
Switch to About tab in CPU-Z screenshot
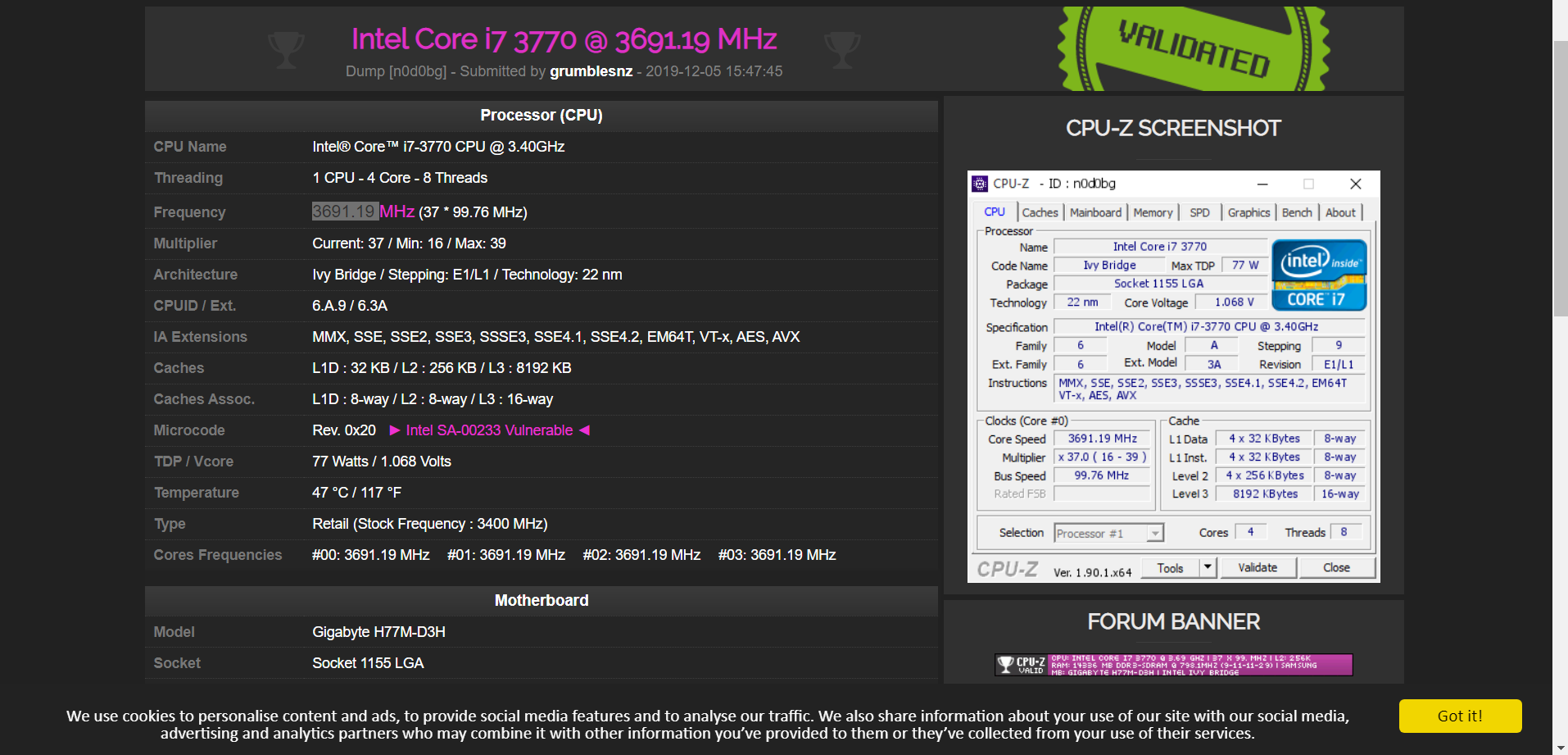pos(1340,212)
